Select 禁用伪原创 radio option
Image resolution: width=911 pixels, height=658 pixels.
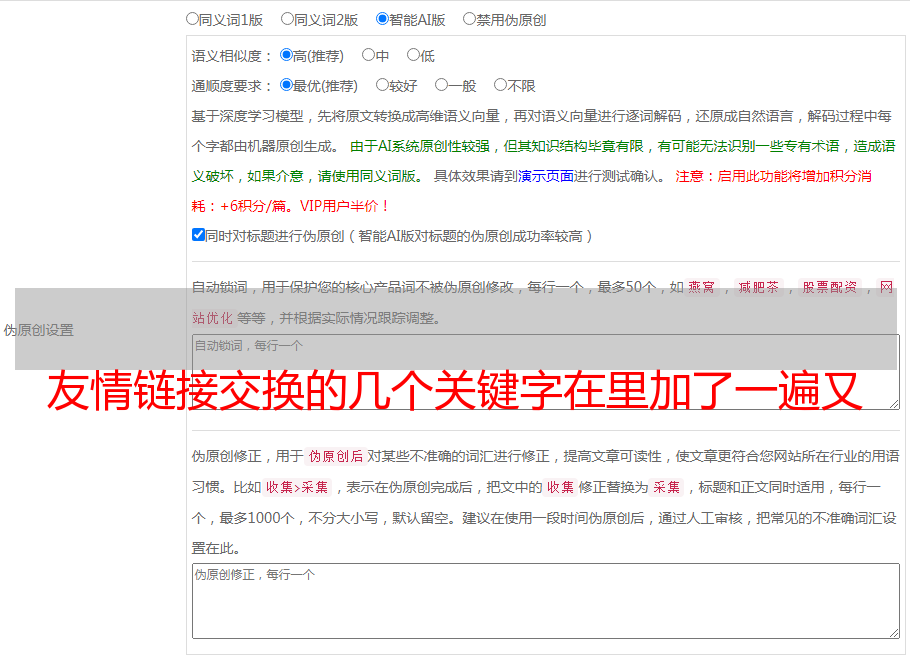(469, 19)
